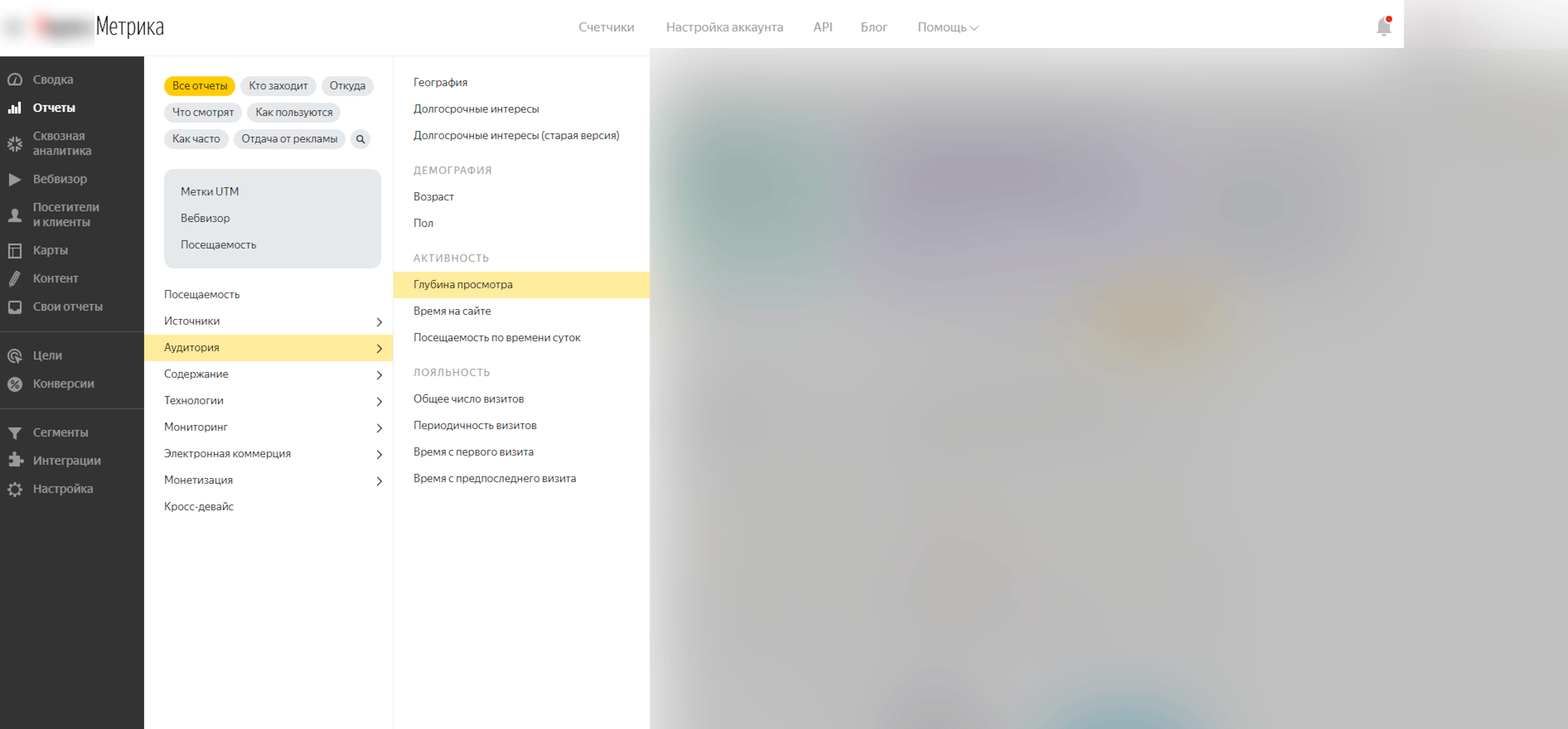Click the Посетители и клиенты person icon
Image resolution: width=1568 pixels, height=729 pixels.
click(x=15, y=215)
